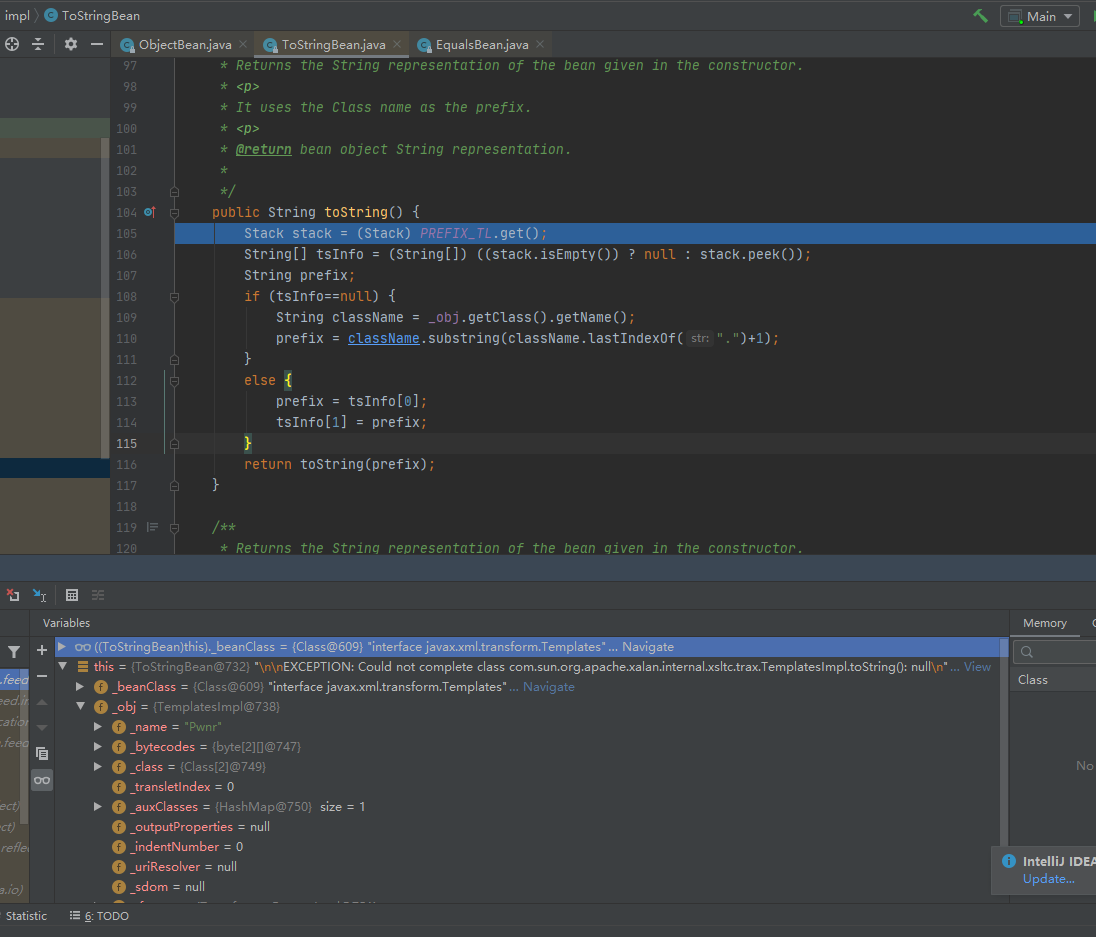The width and height of the screenshot is (1096, 937).
Task: Click the field icon beside _transletIndex
Action: click(120, 787)
